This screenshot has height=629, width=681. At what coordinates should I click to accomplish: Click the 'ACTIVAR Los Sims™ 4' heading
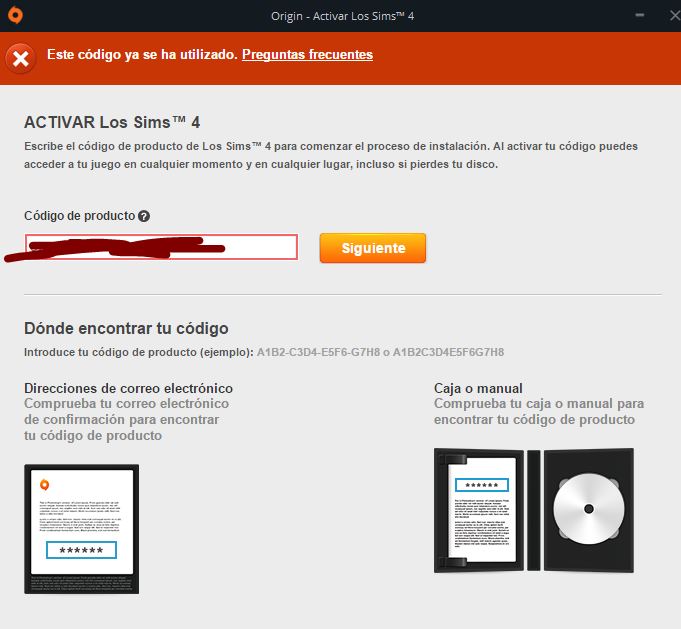point(112,122)
